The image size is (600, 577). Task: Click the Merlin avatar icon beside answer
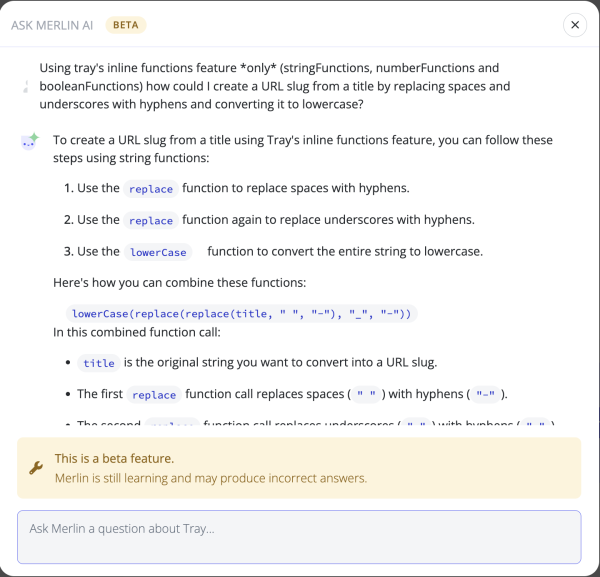[x=29, y=142]
